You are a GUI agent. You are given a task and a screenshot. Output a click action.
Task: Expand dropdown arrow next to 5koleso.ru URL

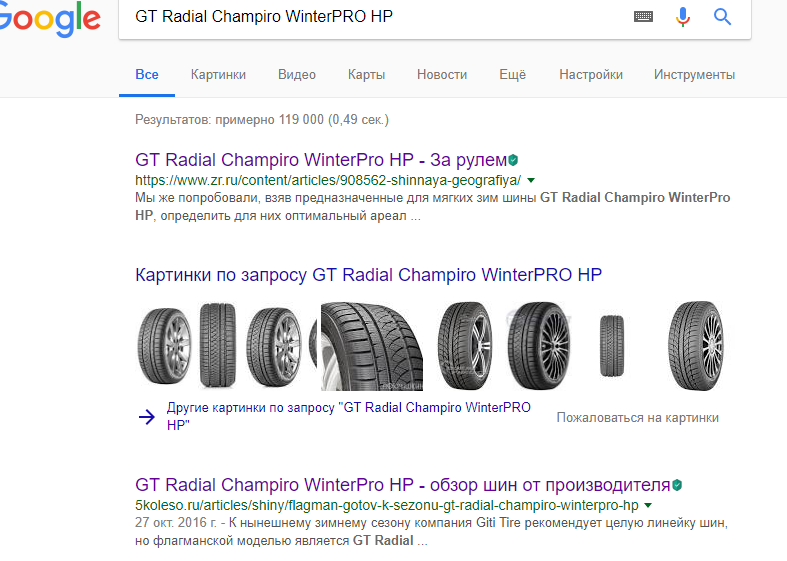click(648, 506)
